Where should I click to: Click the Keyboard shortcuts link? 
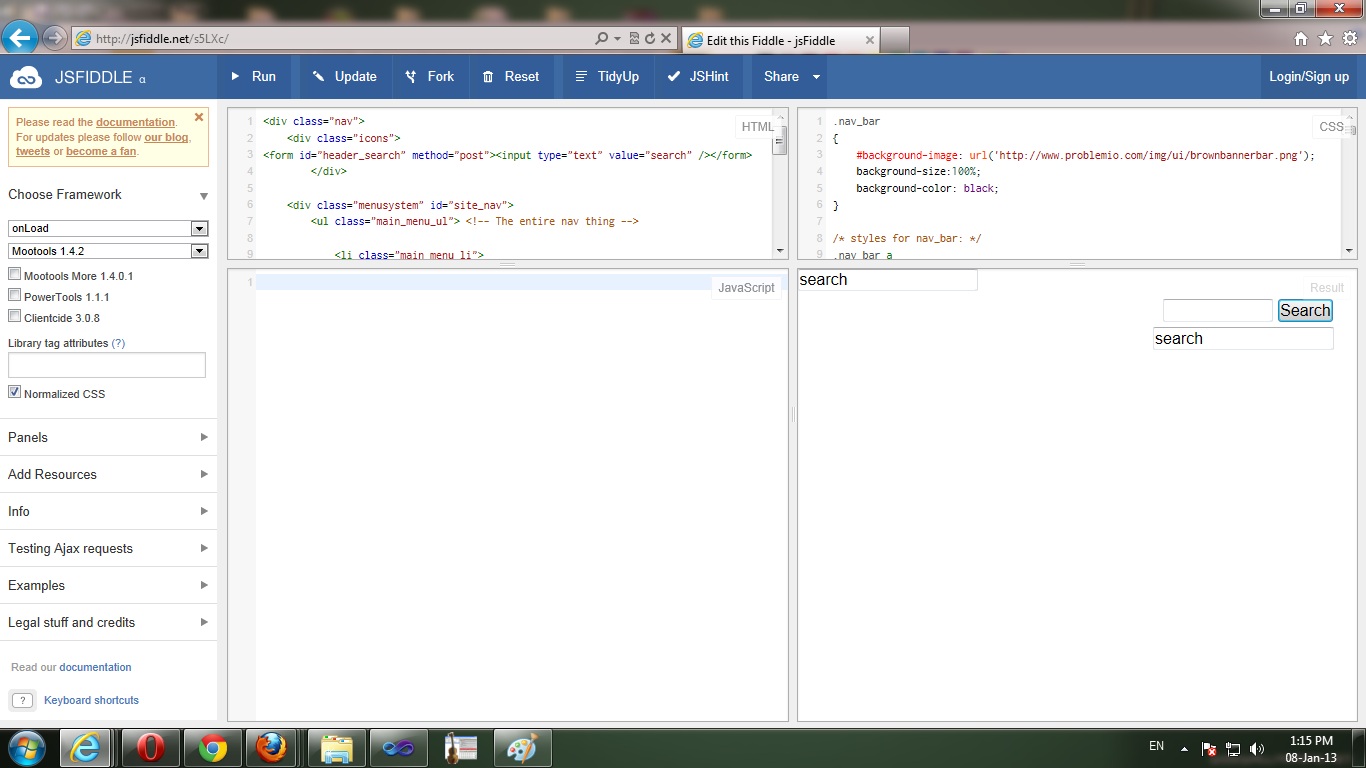[91, 700]
